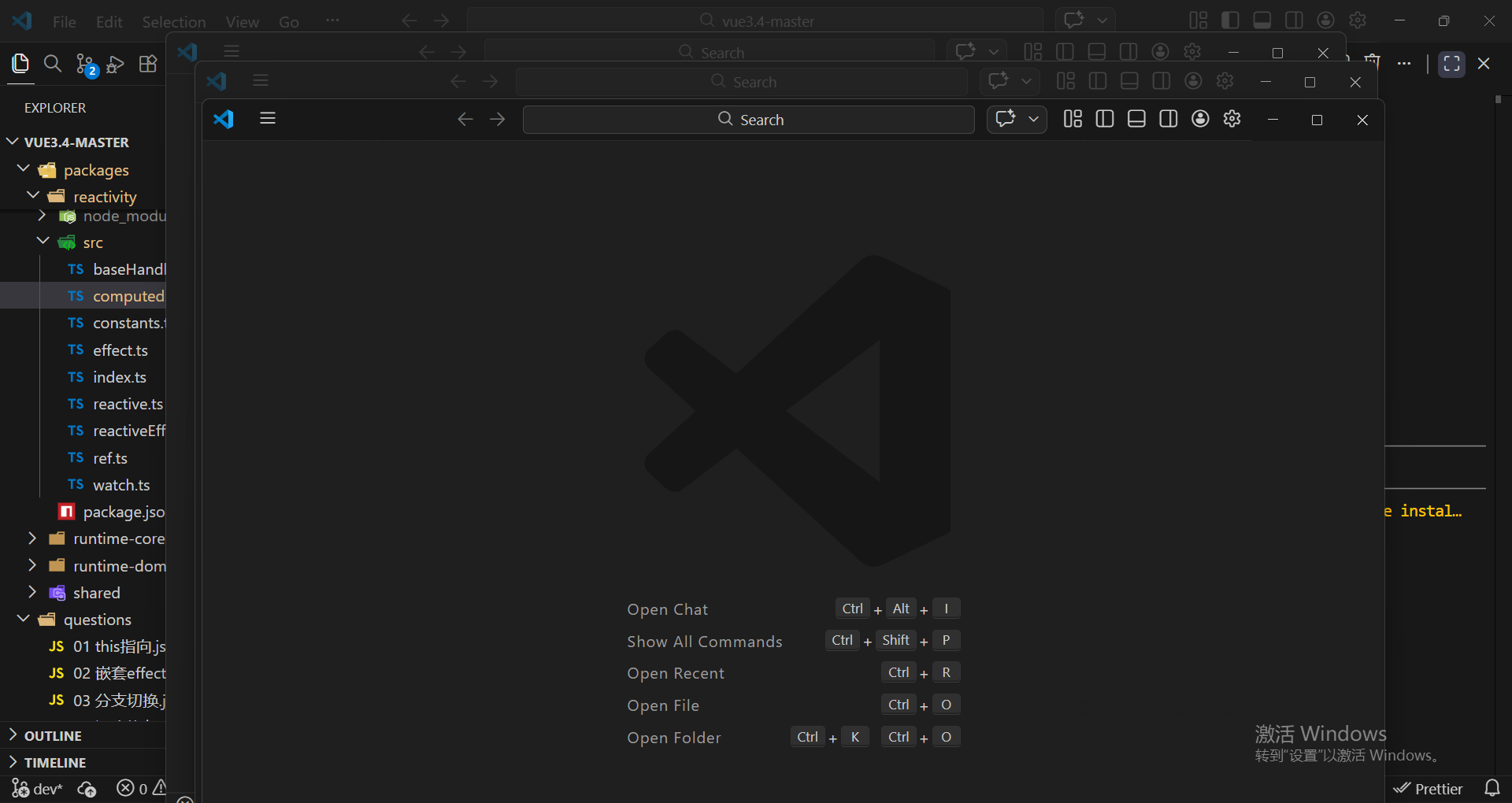
Task: Open Extensions view in activity bar
Action: click(x=148, y=64)
